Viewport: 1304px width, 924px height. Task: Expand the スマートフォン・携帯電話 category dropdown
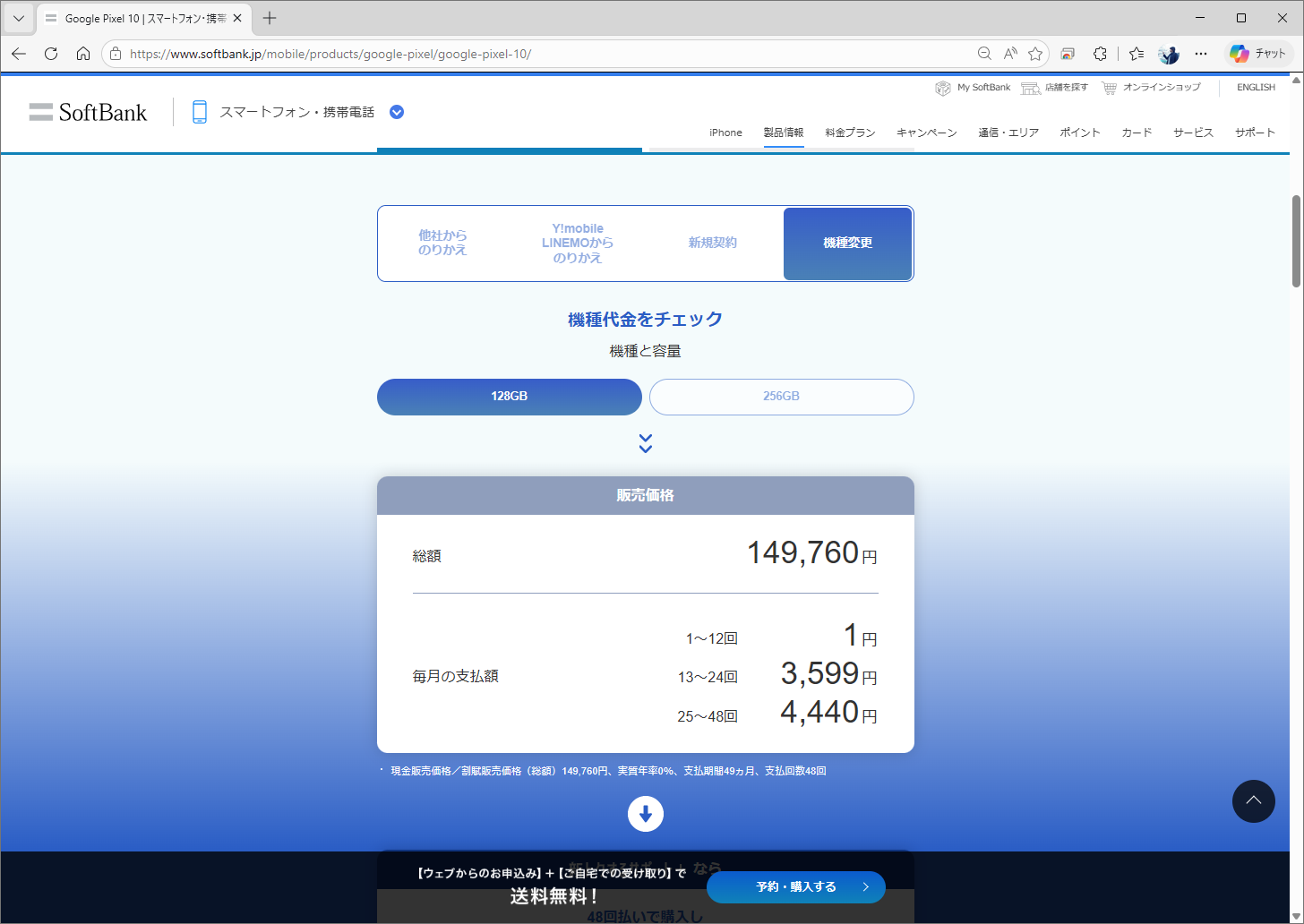pos(397,112)
